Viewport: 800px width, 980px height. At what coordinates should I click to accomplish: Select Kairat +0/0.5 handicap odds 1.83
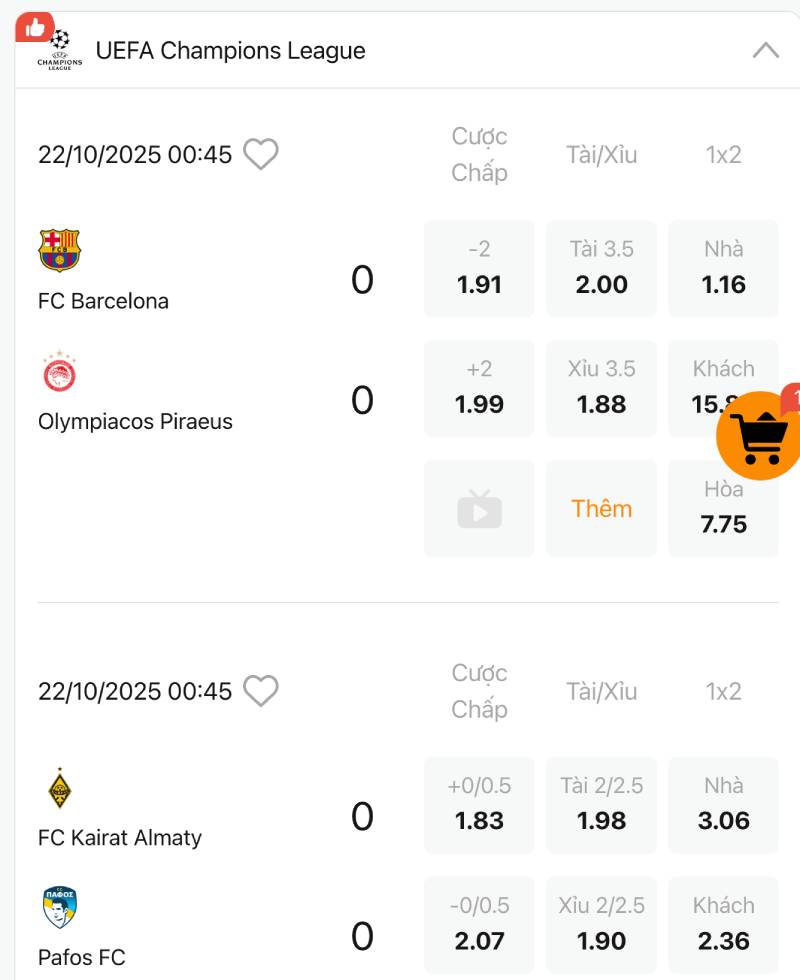tap(479, 804)
